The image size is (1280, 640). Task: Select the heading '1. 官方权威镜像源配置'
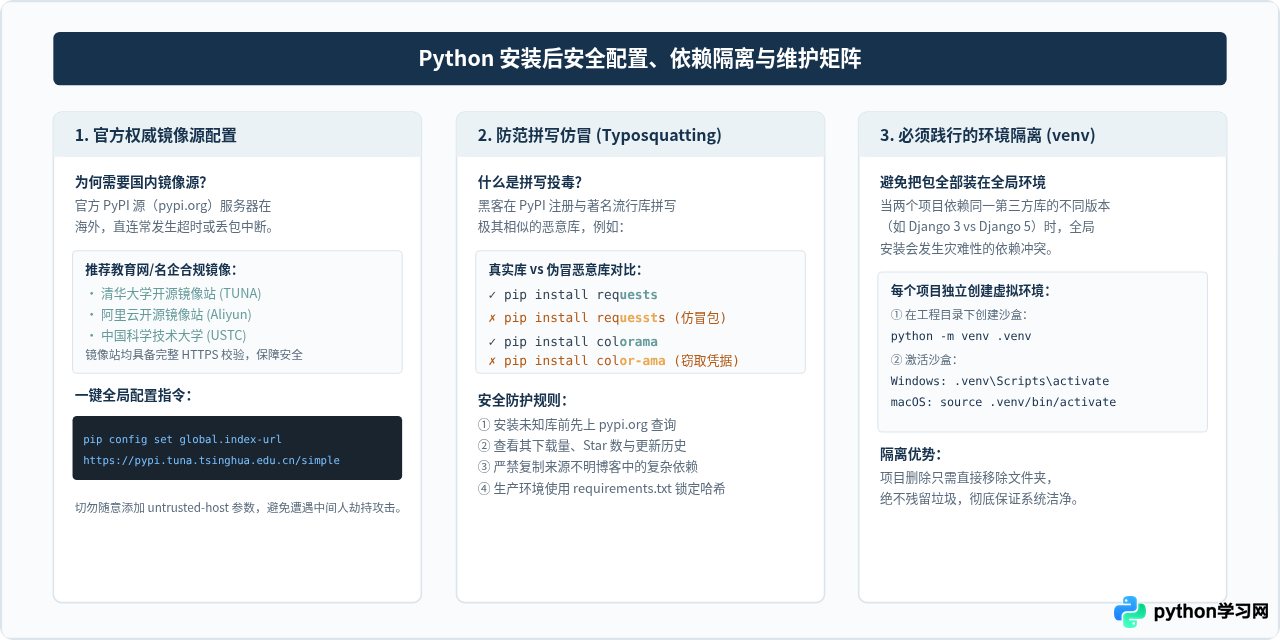(156, 136)
